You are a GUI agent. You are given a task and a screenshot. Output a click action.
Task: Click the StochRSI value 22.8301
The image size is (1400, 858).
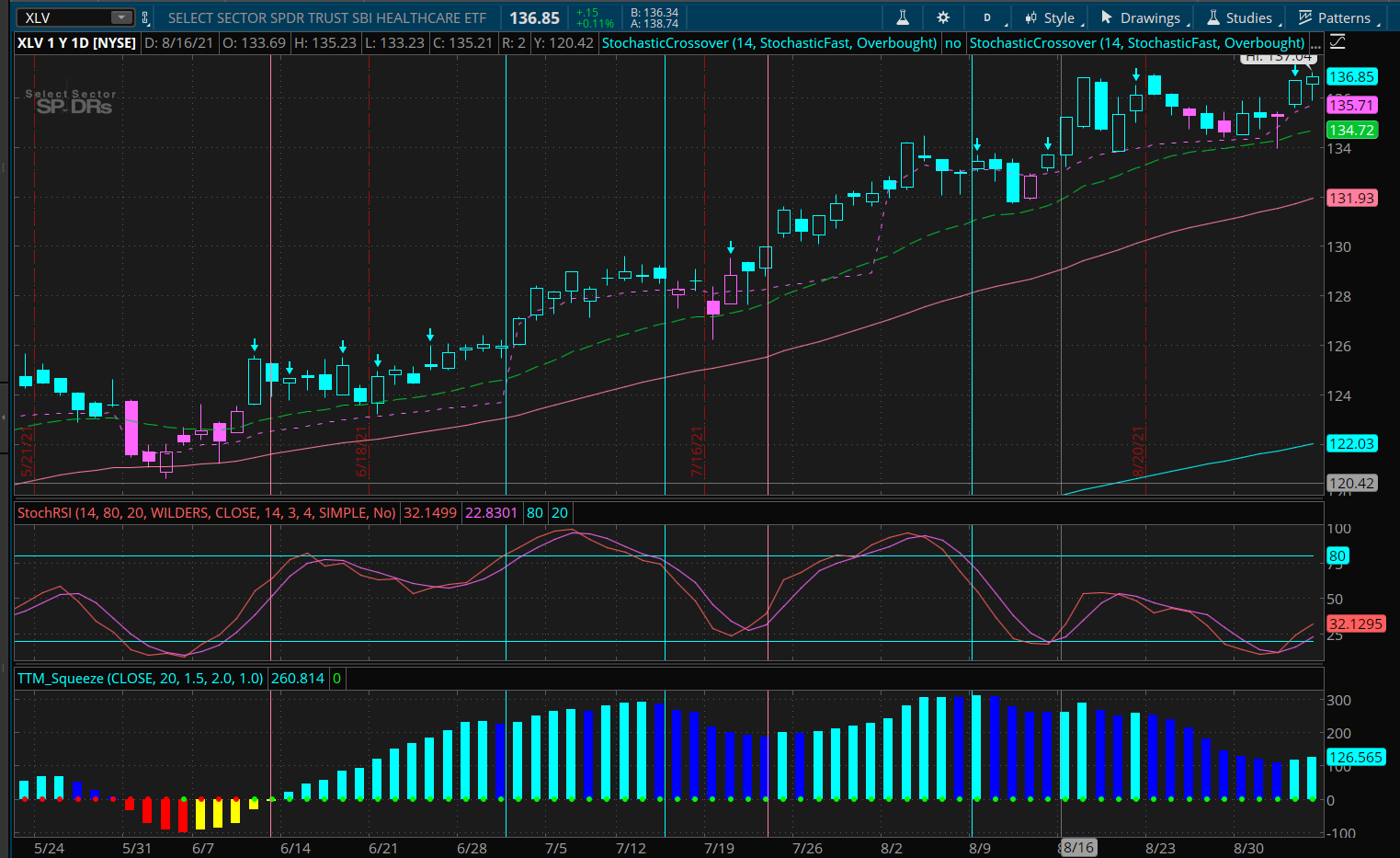(x=491, y=512)
